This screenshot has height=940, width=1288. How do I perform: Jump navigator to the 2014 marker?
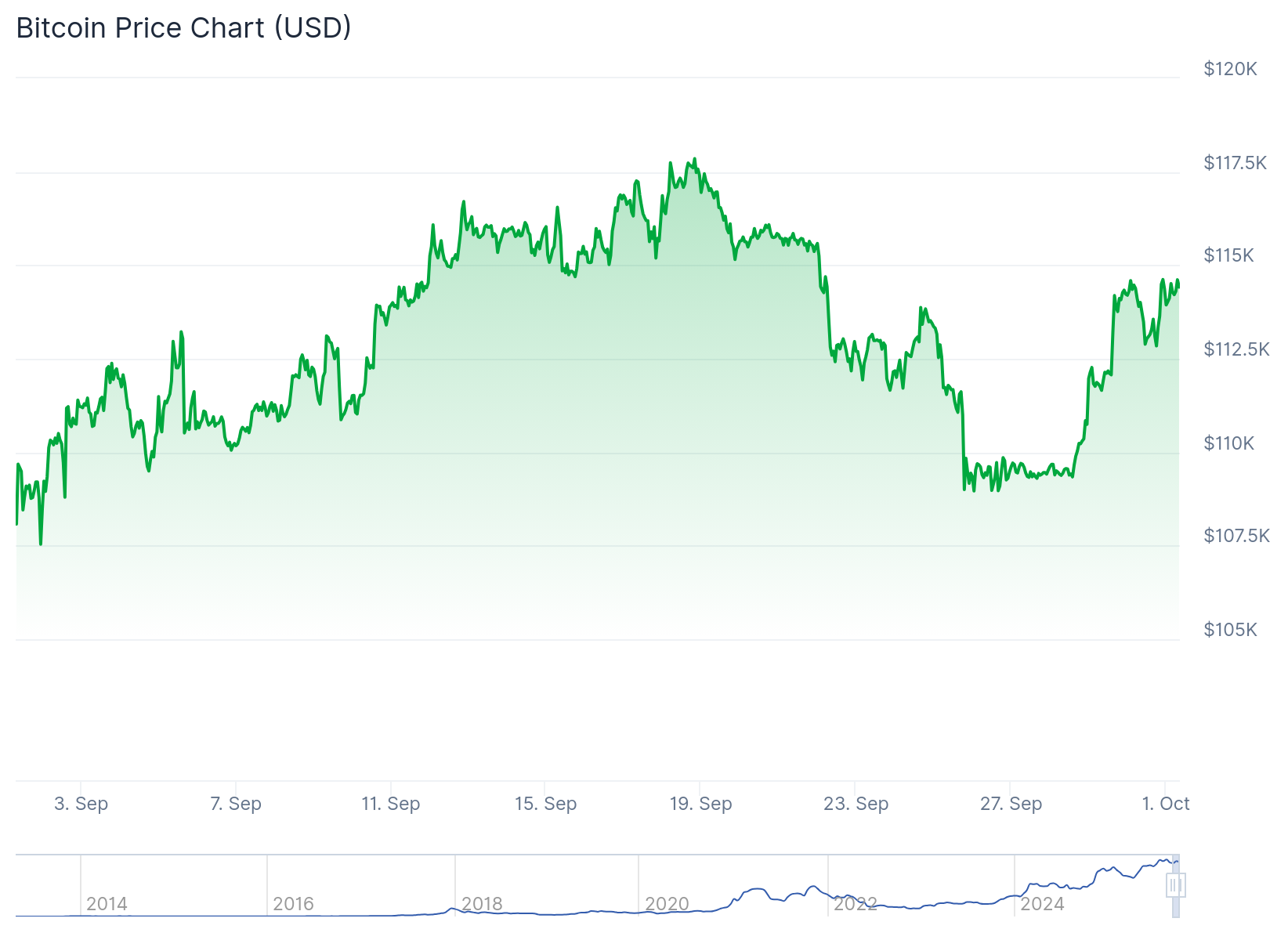[x=107, y=904]
